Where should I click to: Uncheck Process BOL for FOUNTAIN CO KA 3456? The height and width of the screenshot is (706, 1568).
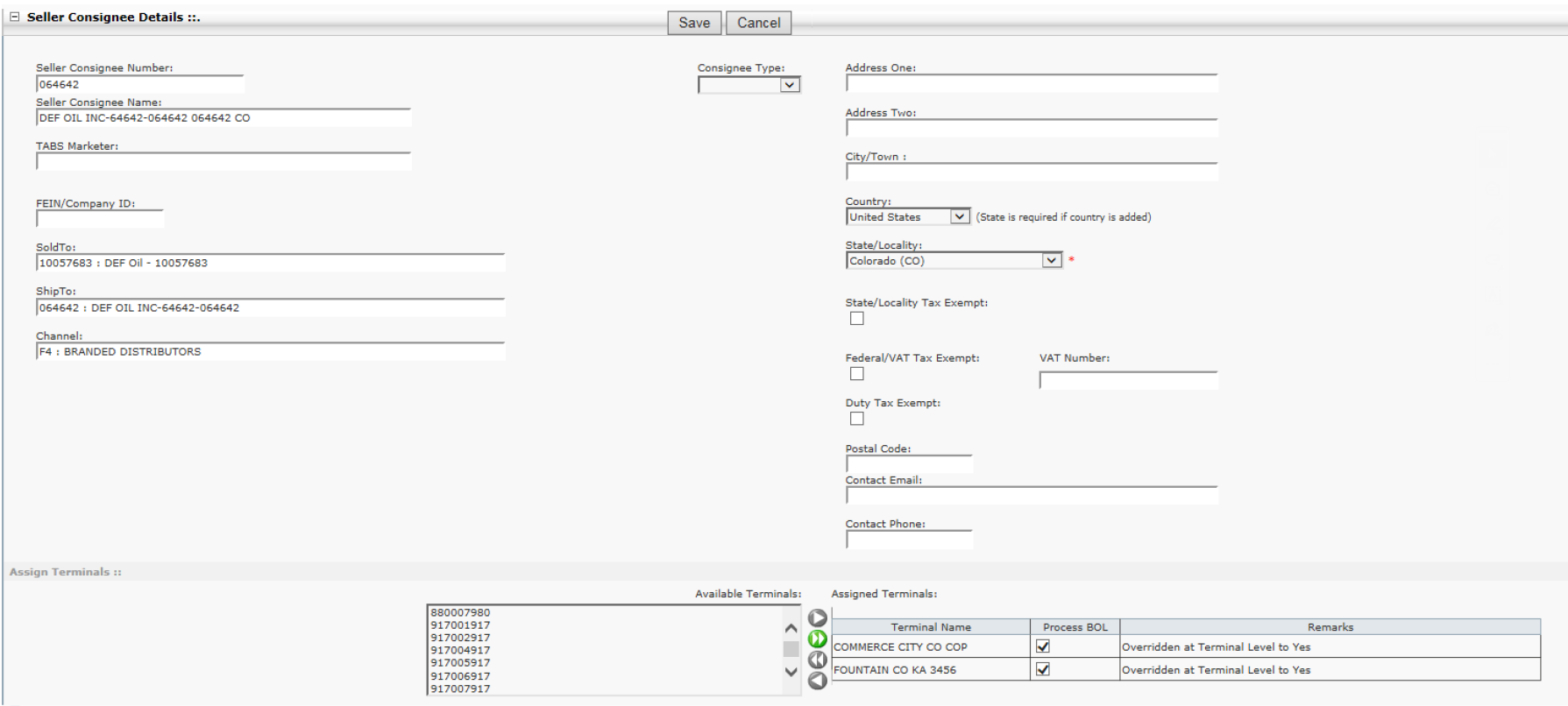[x=1042, y=669]
